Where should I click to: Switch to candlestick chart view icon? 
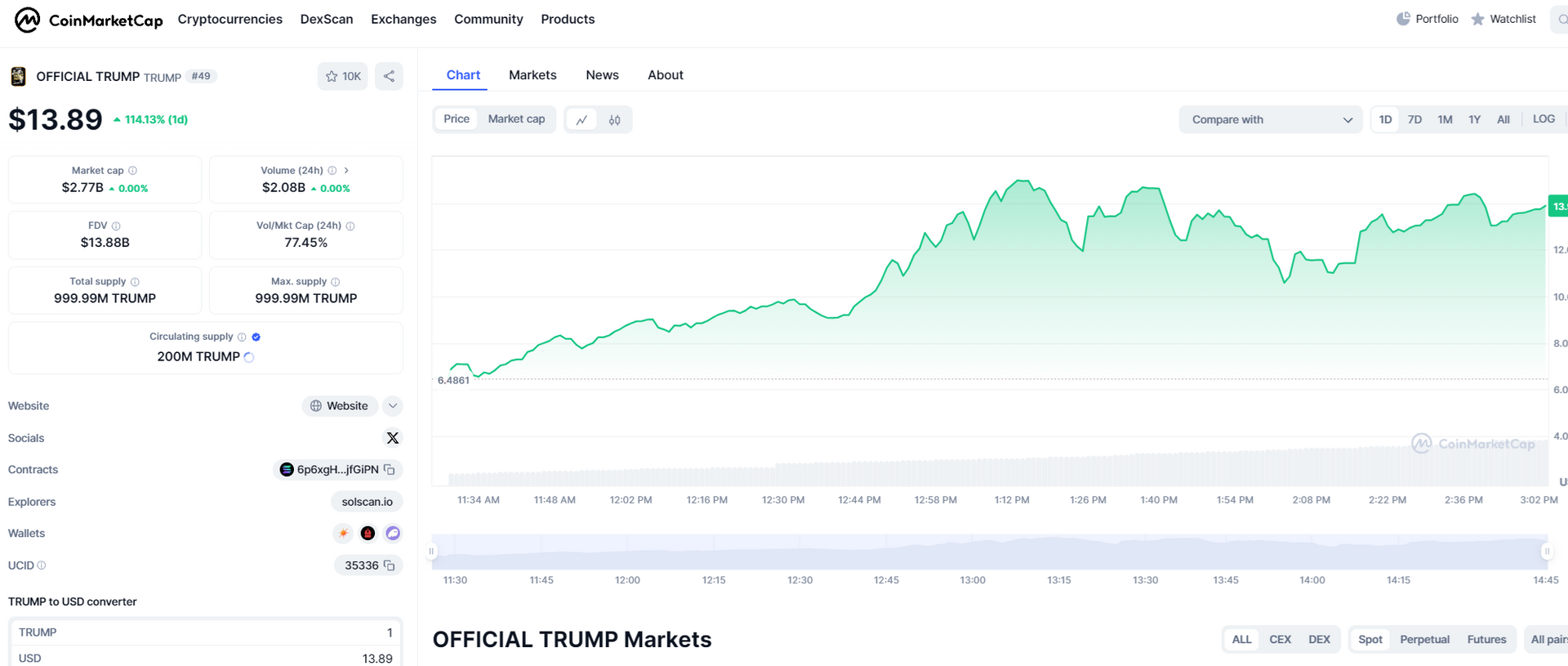[x=614, y=119]
